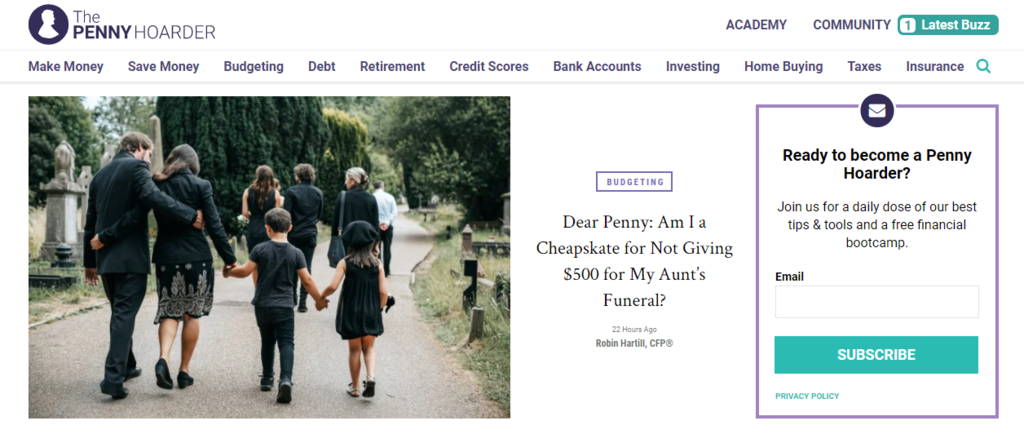This screenshot has width=1024, height=443.
Task: Open the Bank Accounts section
Action: [597, 67]
